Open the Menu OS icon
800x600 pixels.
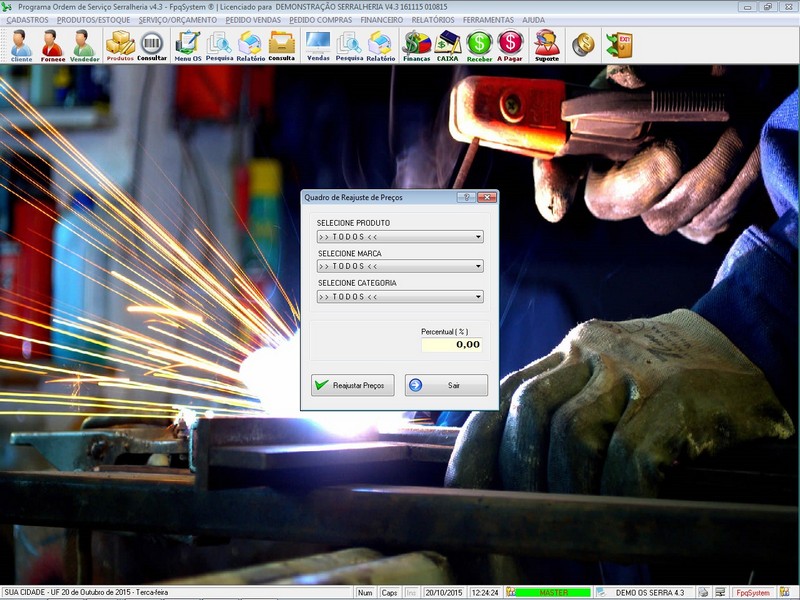[187, 45]
